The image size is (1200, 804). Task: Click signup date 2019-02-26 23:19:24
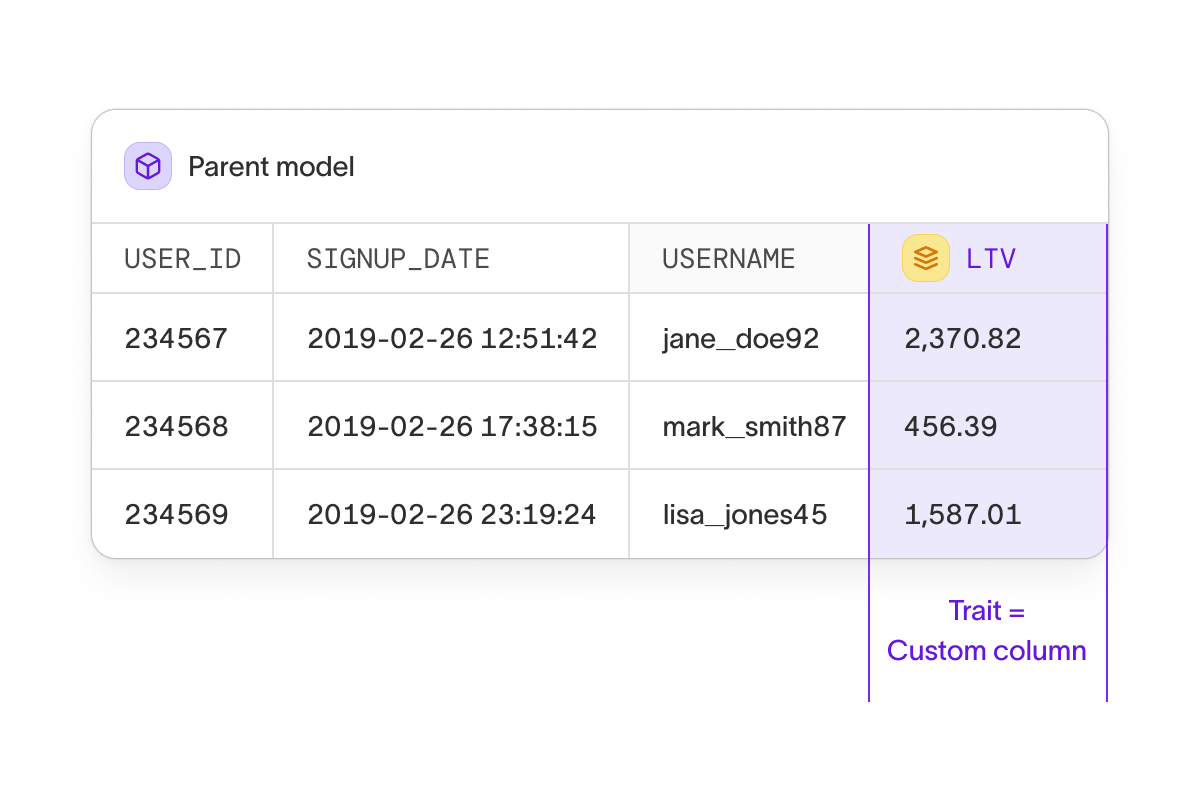click(x=452, y=515)
